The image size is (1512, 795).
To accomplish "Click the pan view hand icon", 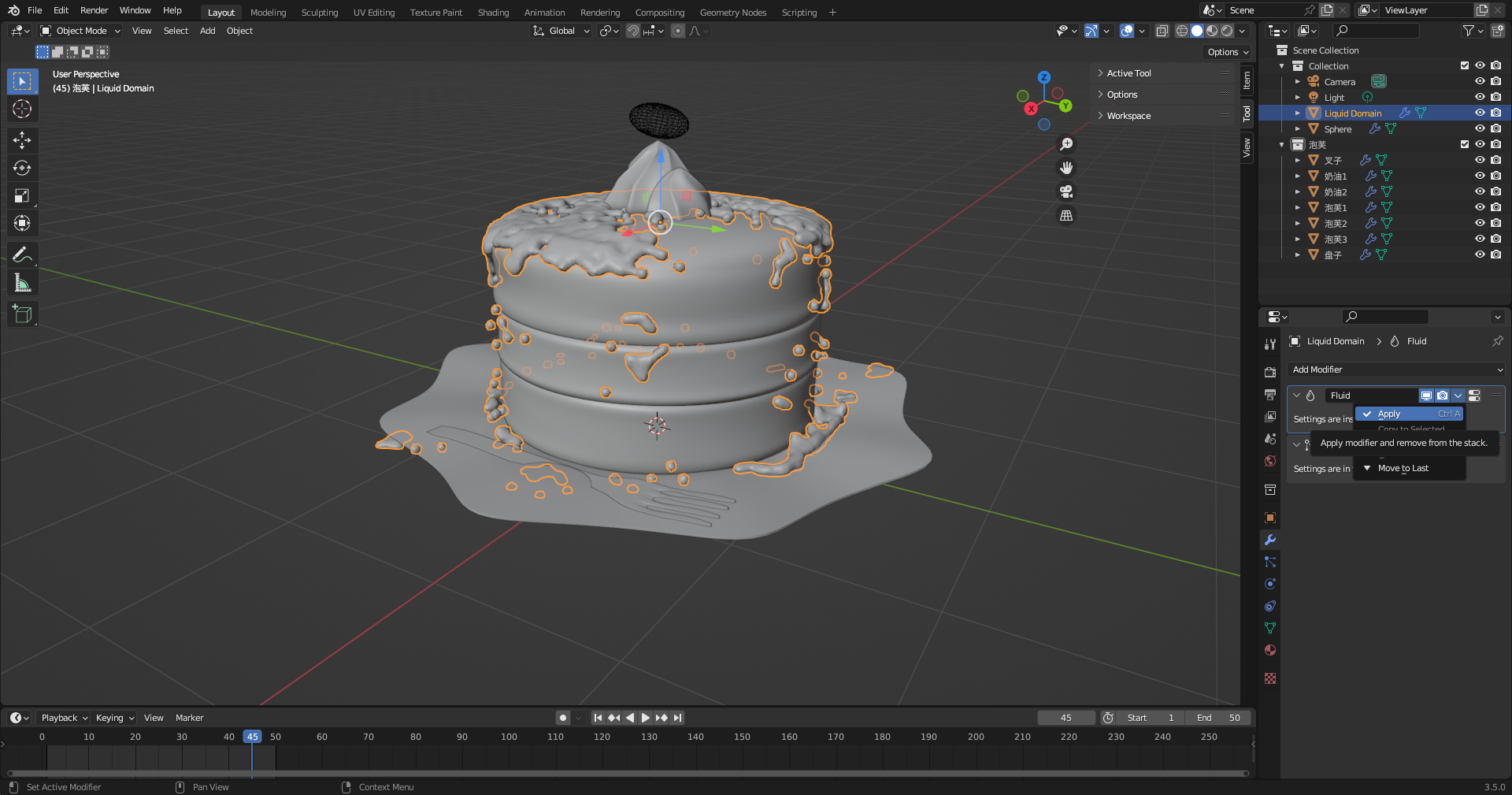I will (x=1066, y=168).
